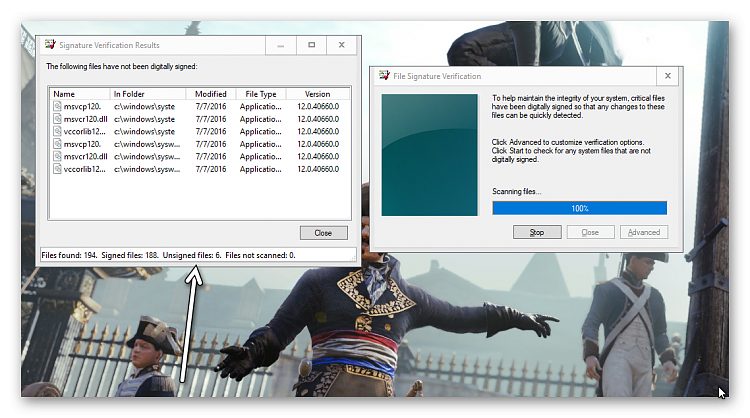750x418 pixels.
Task: Open the Advanced verification options
Action: click(644, 232)
